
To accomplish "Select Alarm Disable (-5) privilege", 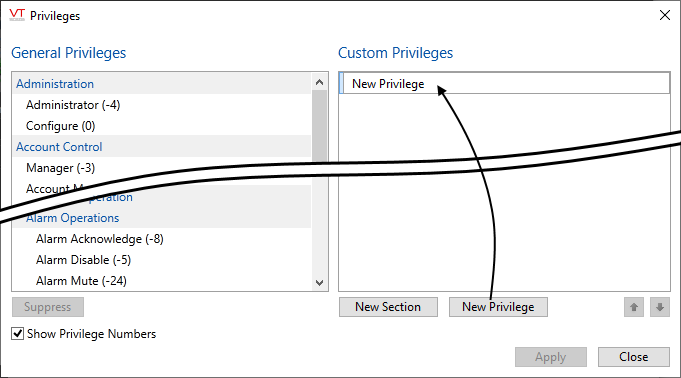I will pos(83,260).
